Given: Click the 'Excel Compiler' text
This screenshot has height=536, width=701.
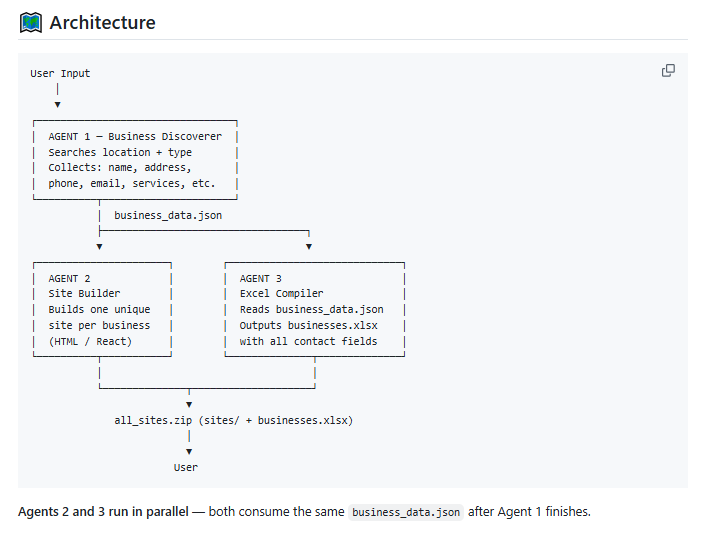Looking at the screenshot, I should pyautogui.click(x=282, y=294).
